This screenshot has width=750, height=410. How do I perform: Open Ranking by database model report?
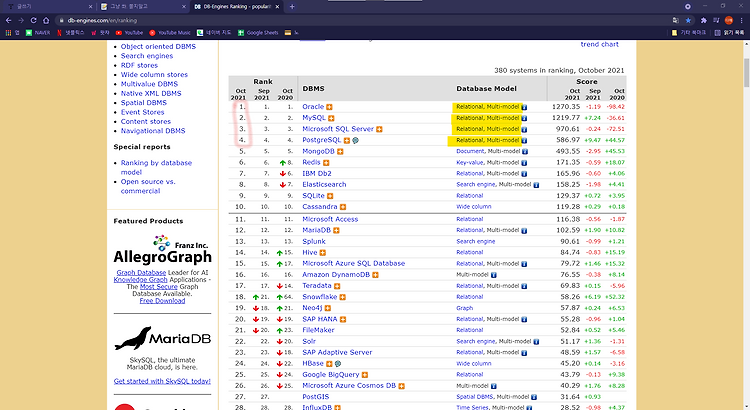156,167
